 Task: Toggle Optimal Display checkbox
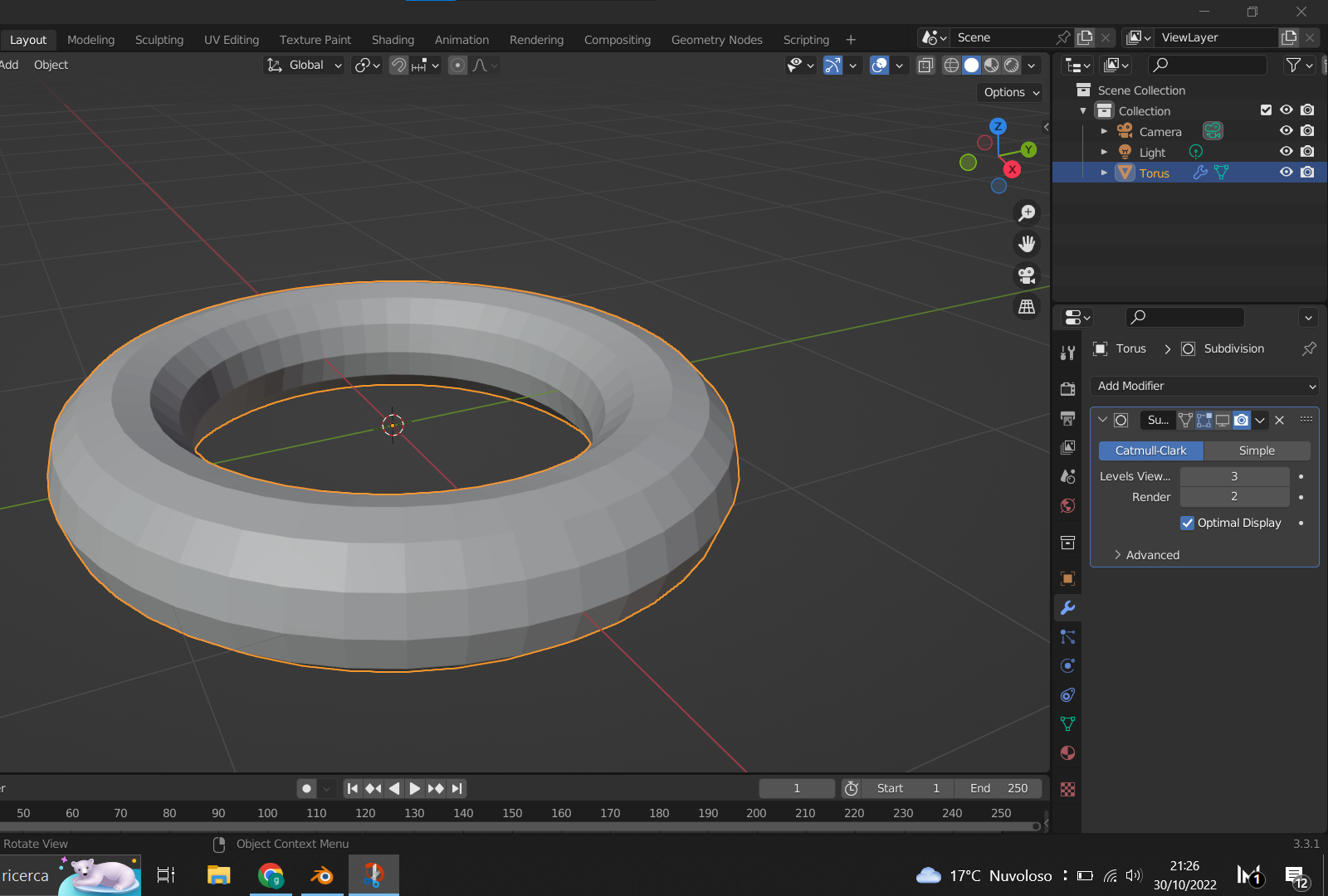tap(1187, 523)
